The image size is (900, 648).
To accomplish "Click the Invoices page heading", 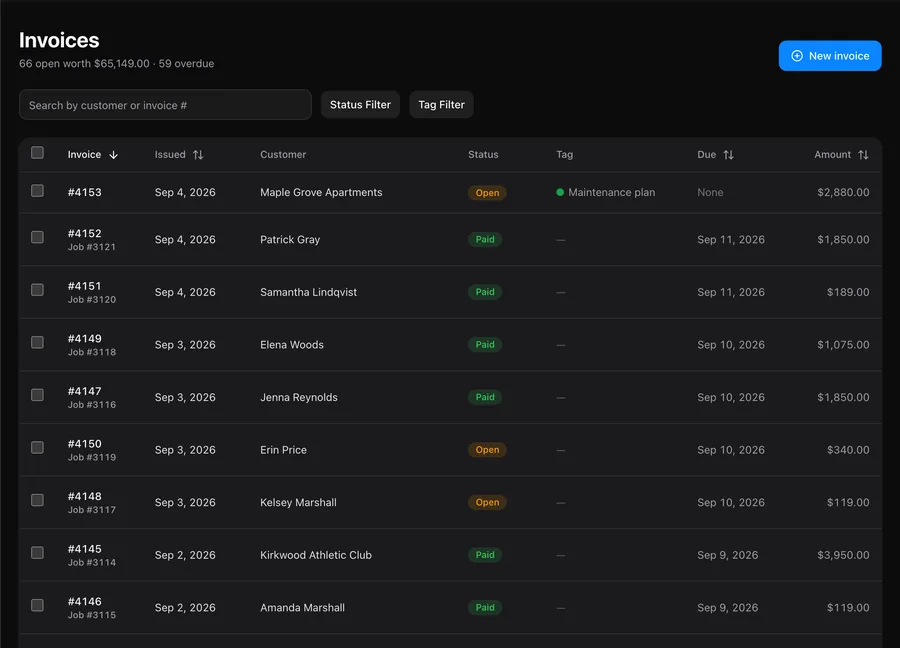I will coord(59,40).
